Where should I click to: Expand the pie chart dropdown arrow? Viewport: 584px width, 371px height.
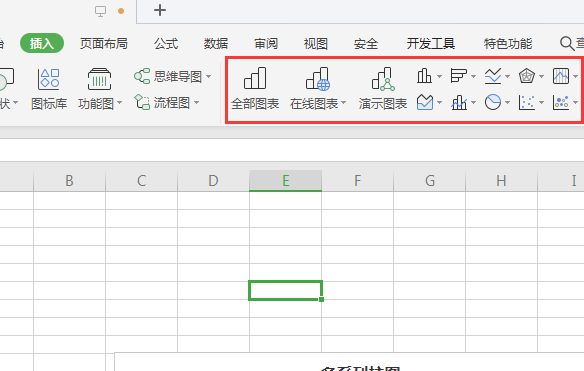[507, 102]
